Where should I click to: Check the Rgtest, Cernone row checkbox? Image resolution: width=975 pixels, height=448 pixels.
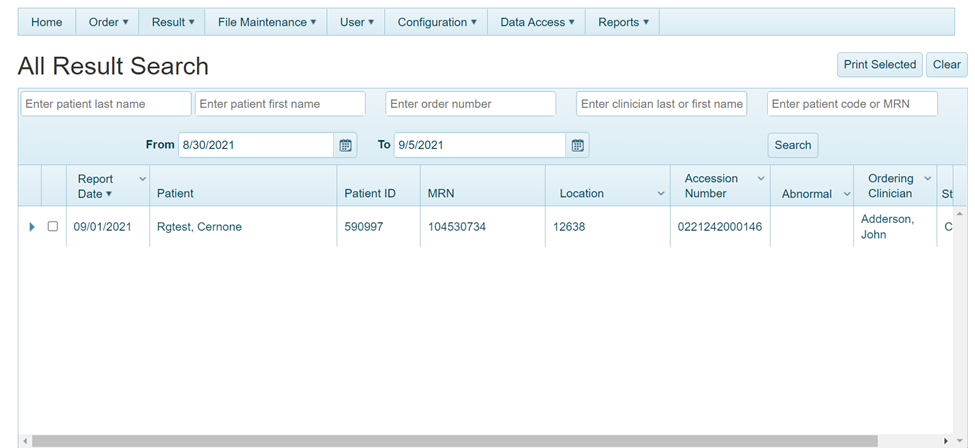pos(53,227)
